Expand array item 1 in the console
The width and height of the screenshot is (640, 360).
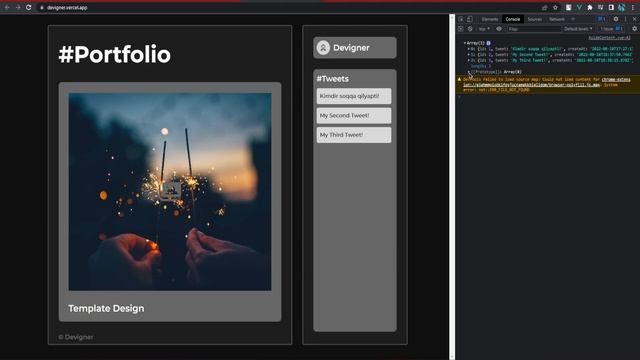coord(469,54)
